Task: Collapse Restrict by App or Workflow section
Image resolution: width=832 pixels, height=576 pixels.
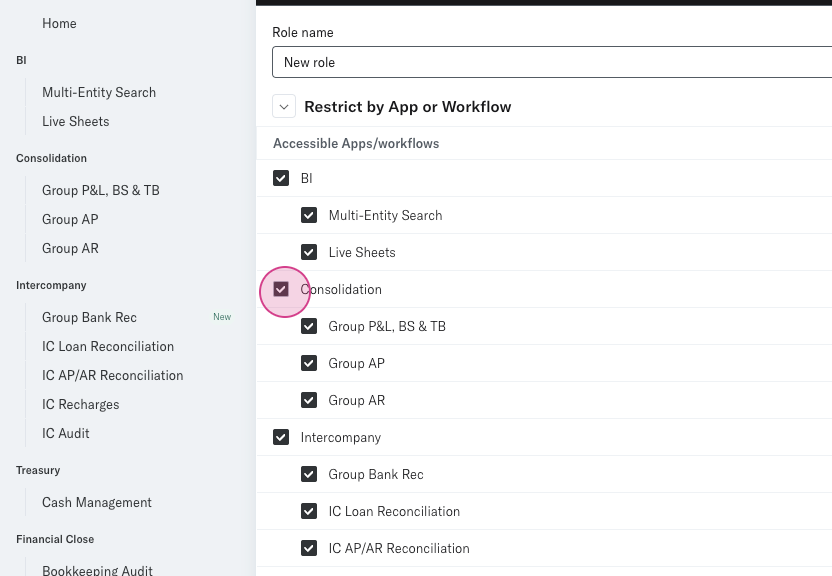Action: (x=284, y=107)
